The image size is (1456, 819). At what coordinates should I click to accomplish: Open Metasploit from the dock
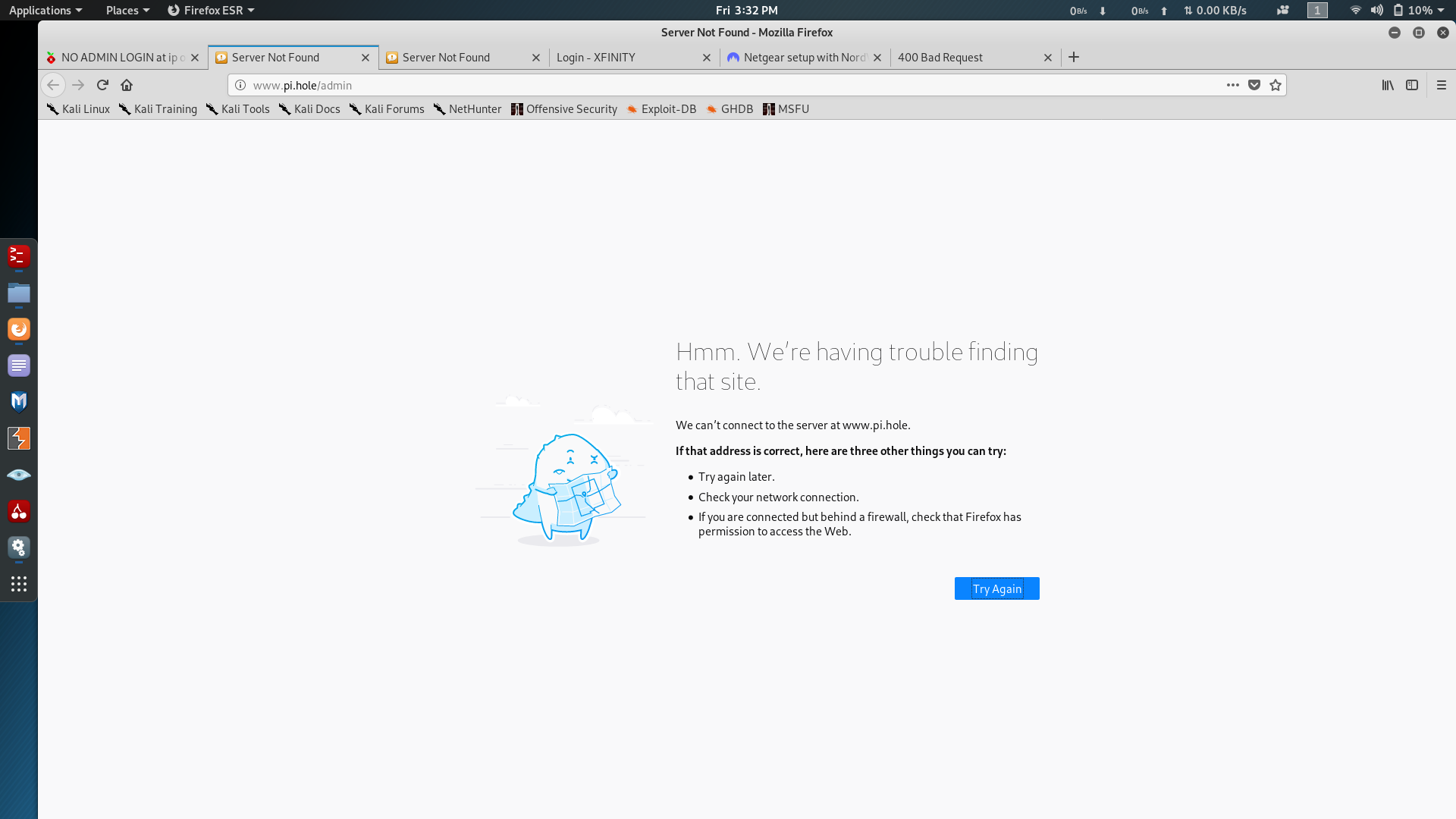tap(19, 402)
